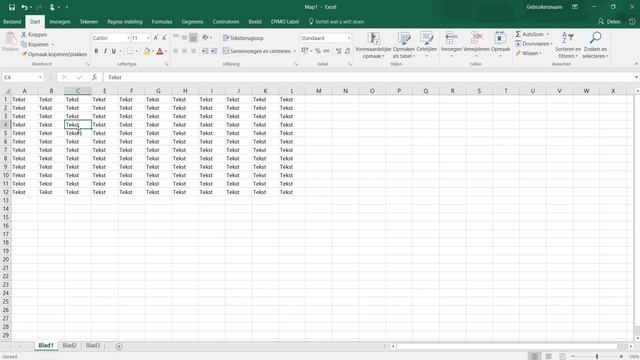Image resolution: width=640 pixels, height=360 pixels.
Task: Decrease decimal places
Action: (347, 51)
